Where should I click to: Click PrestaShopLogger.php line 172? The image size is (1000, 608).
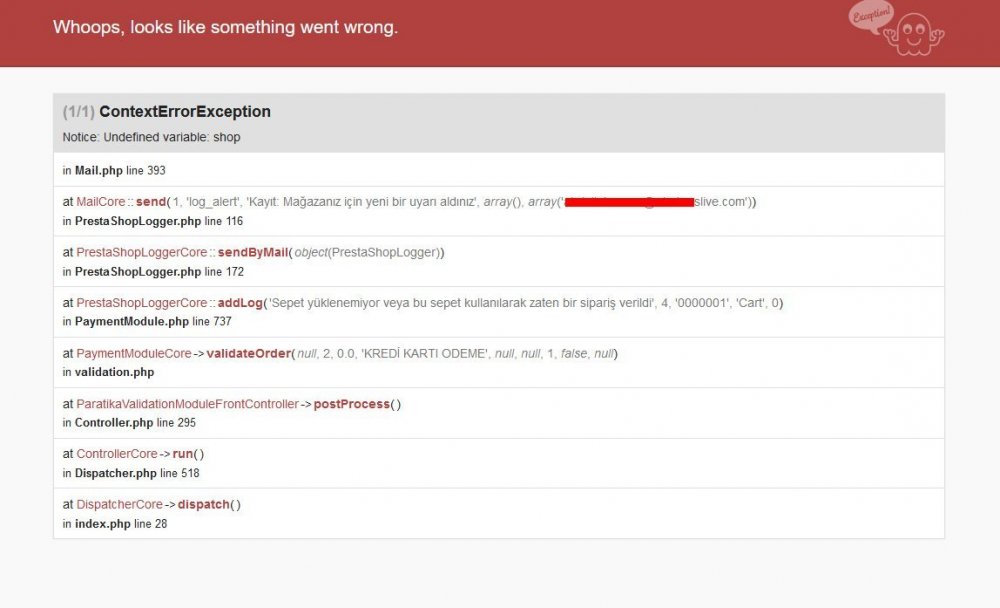pyautogui.click(x=152, y=271)
